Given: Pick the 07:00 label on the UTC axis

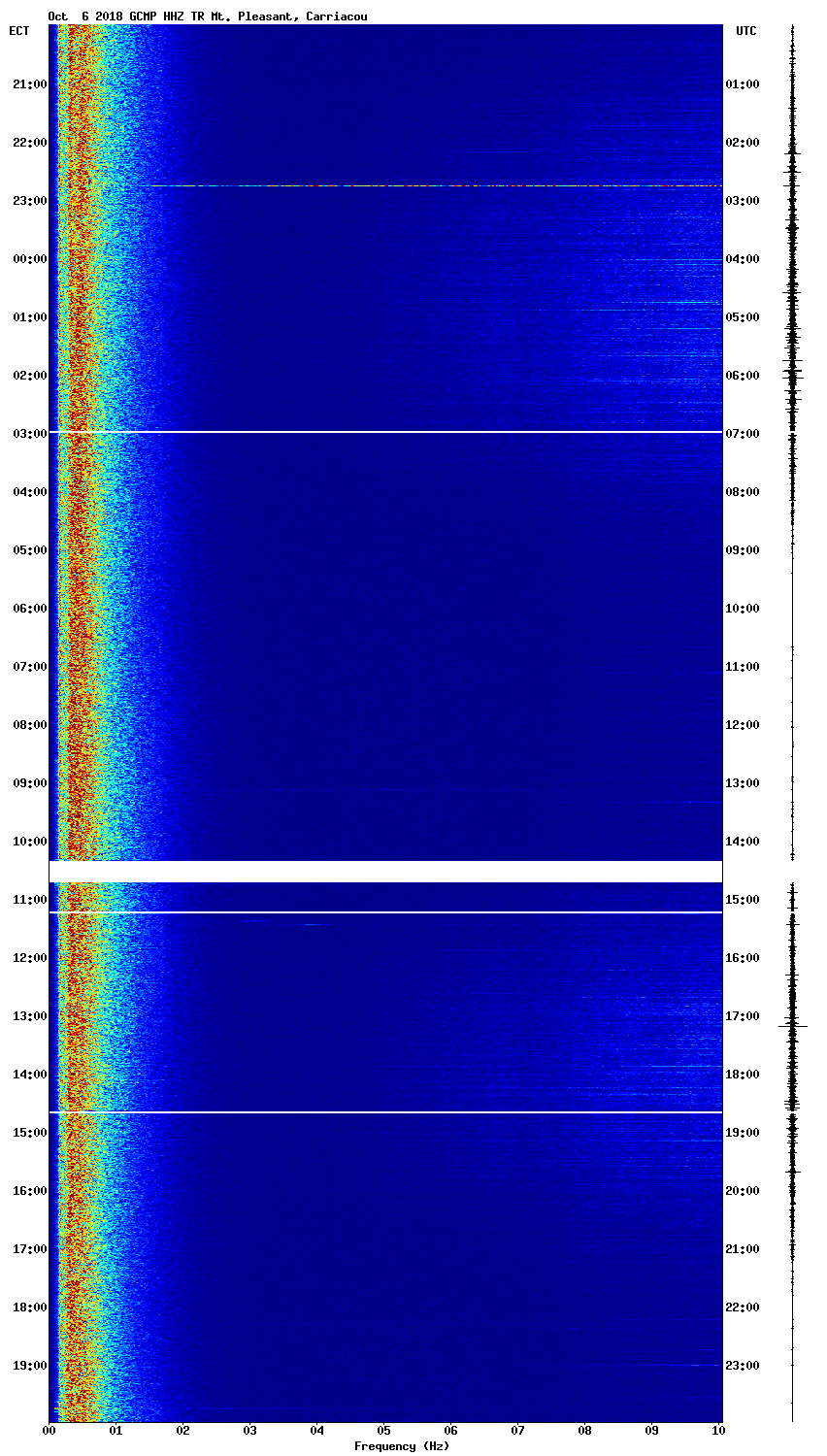Looking at the screenshot, I should pos(743,434).
